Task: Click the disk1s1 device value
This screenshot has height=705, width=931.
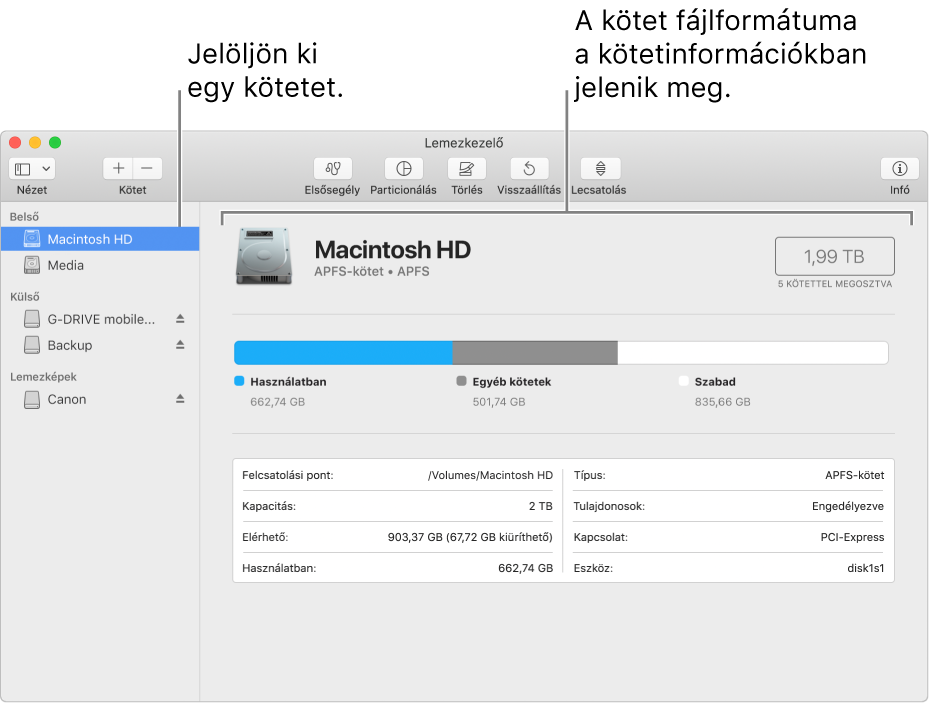Action: (866, 568)
